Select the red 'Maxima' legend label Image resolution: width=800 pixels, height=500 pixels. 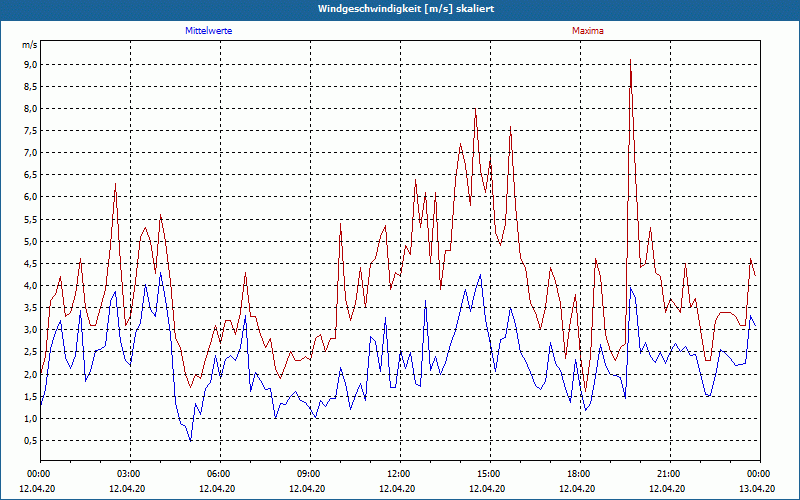point(588,31)
